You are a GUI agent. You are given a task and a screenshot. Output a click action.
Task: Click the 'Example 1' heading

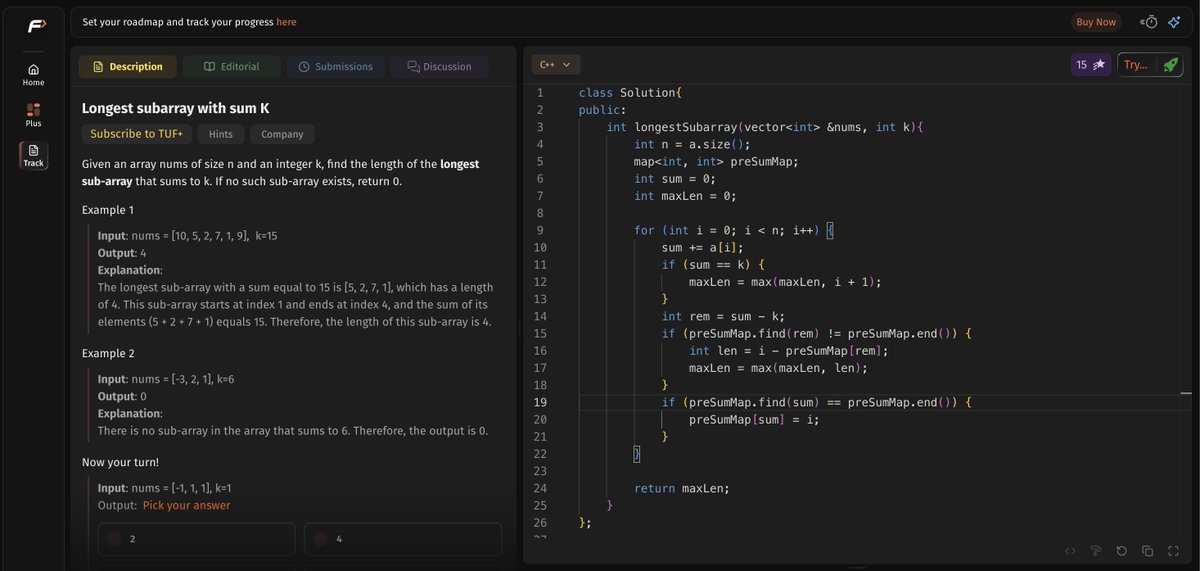coord(108,210)
